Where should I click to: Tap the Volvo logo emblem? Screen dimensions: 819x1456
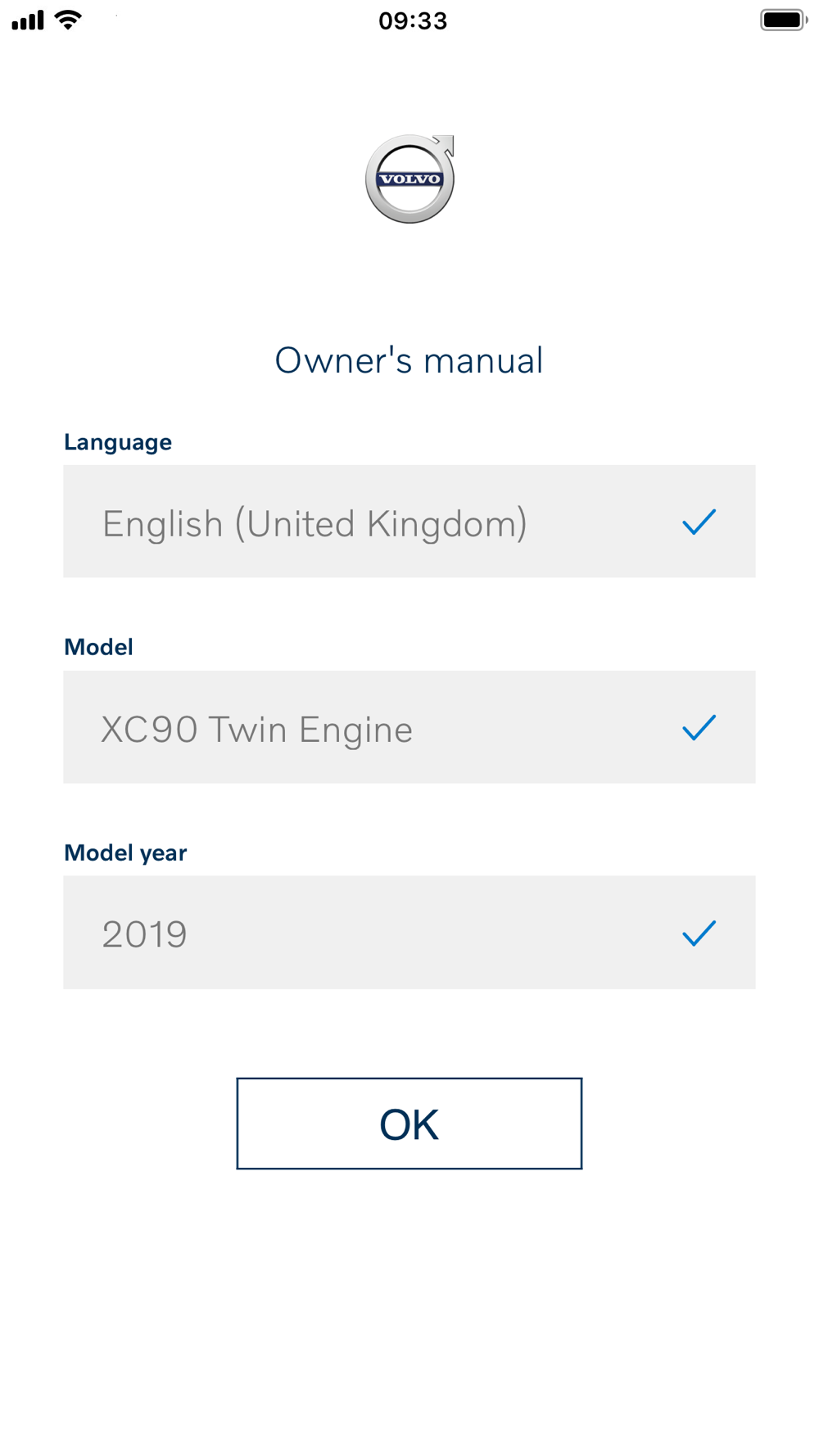coord(409,179)
